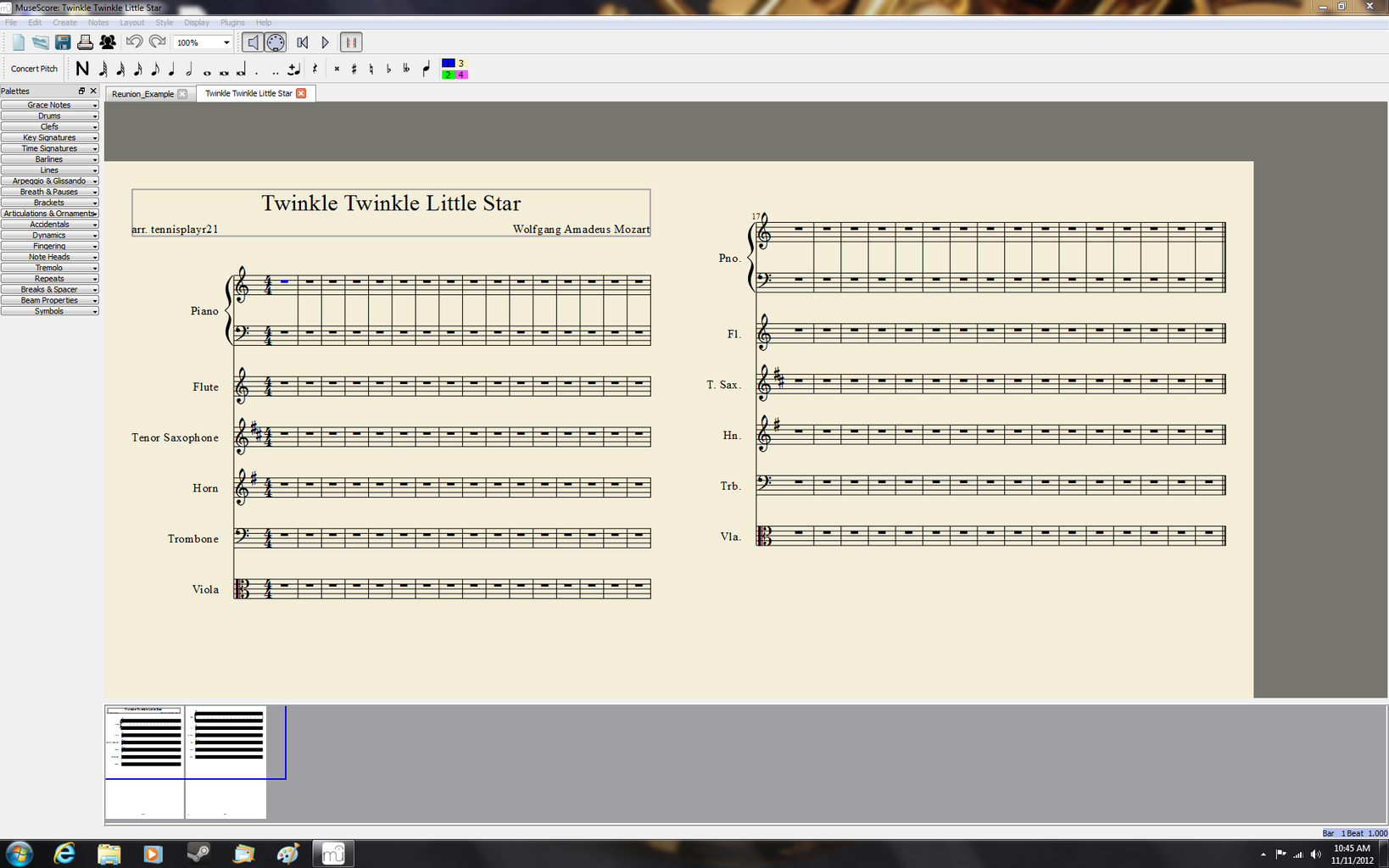Screen dimensions: 1389x868
Task: Save the score using the floppy disk icon
Action: pyautogui.click(x=63, y=42)
